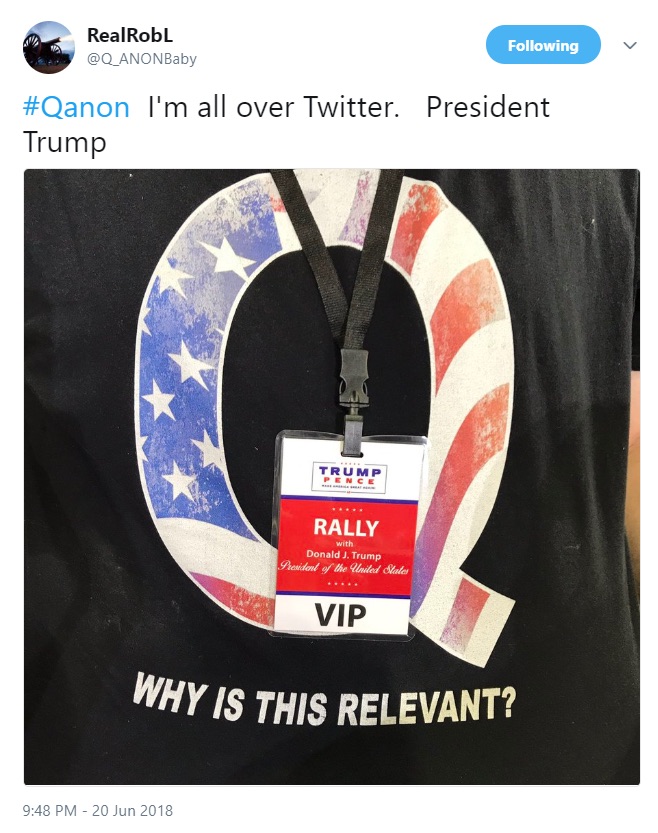Click the VIP label on the badge

pos(340,614)
